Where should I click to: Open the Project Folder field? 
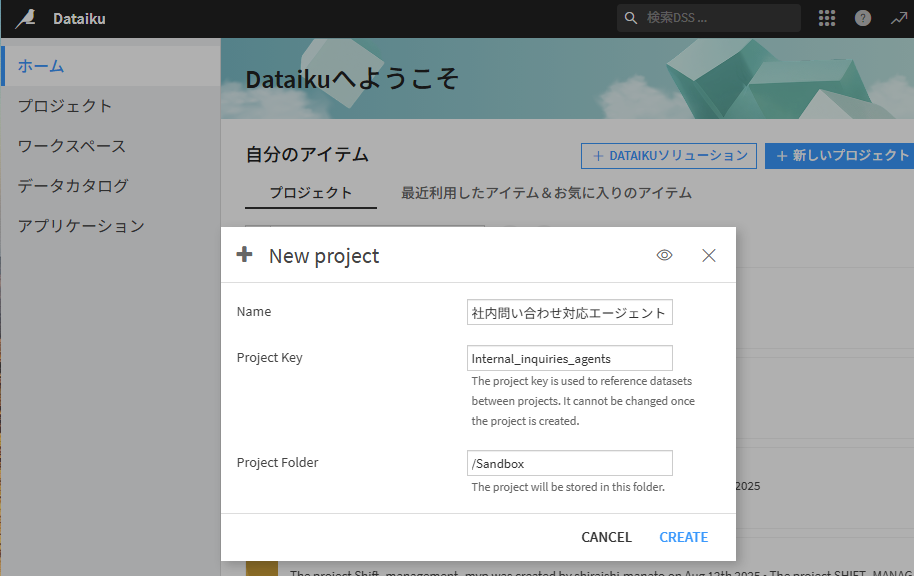(x=569, y=463)
